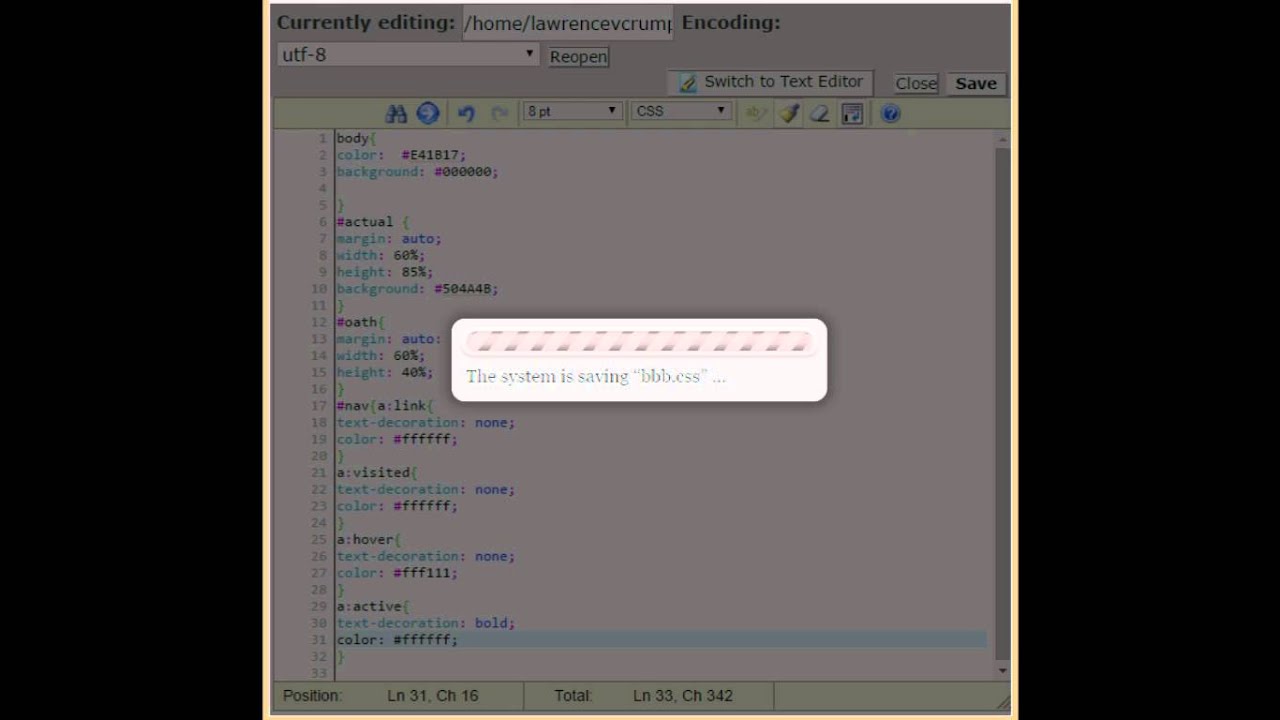Click the line 'color: #E41B17;'
Viewport: 1280px width, 720px height.
click(x=401, y=155)
